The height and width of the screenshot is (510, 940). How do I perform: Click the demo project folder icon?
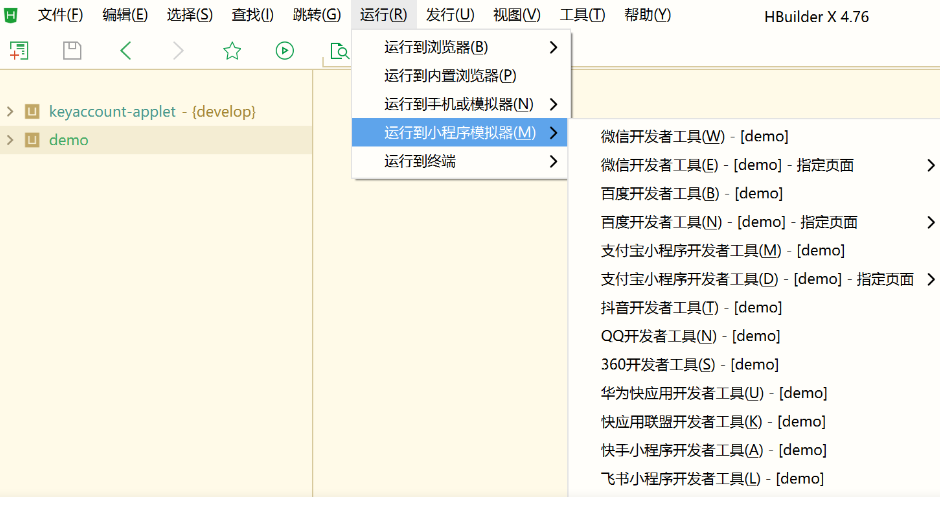pos(32,140)
